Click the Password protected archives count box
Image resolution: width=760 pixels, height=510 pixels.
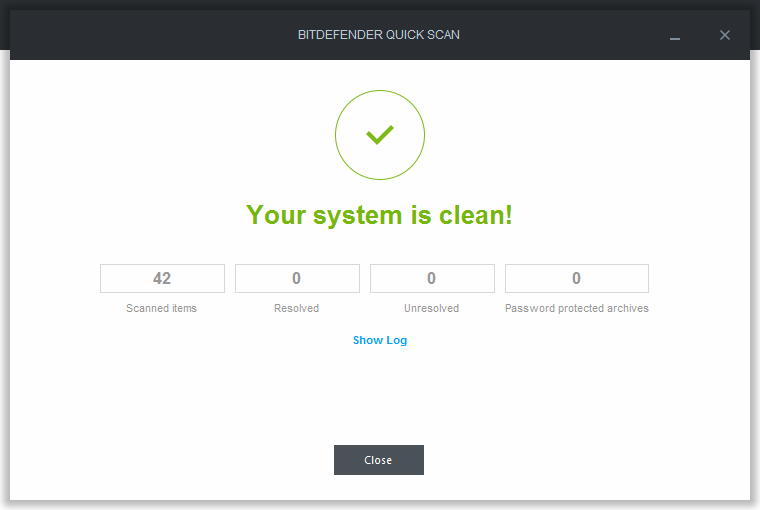click(577, 278)
